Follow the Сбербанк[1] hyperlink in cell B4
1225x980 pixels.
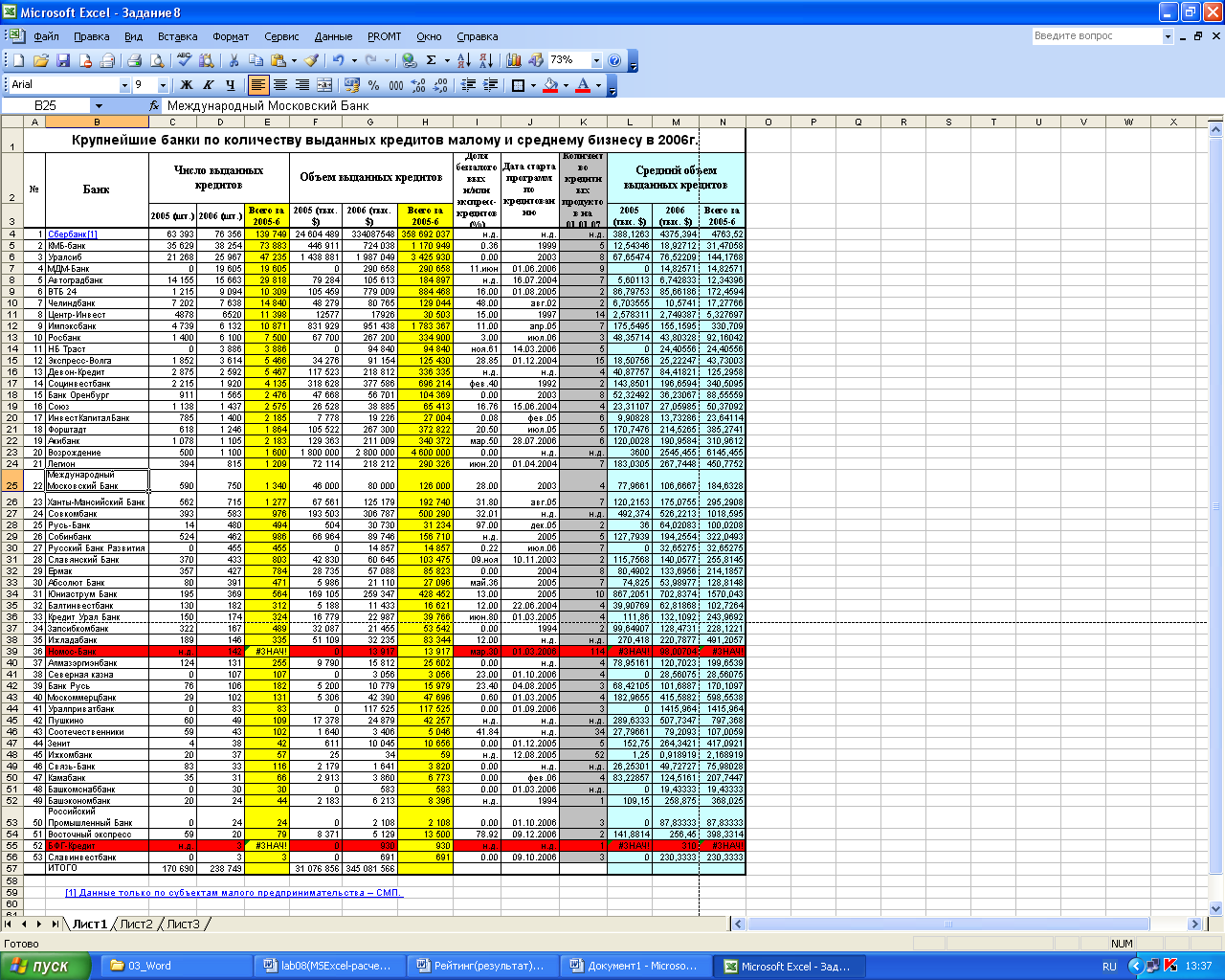click(73, 234)
